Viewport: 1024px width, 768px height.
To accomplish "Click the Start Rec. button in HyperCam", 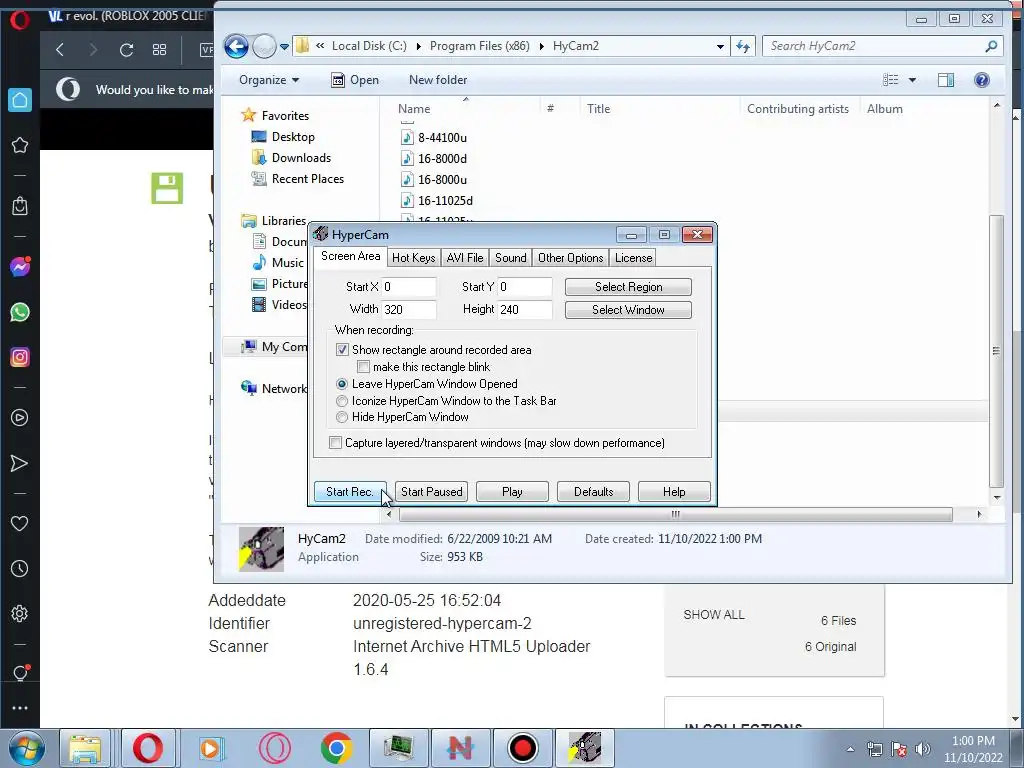I will (x=350, y=492).
